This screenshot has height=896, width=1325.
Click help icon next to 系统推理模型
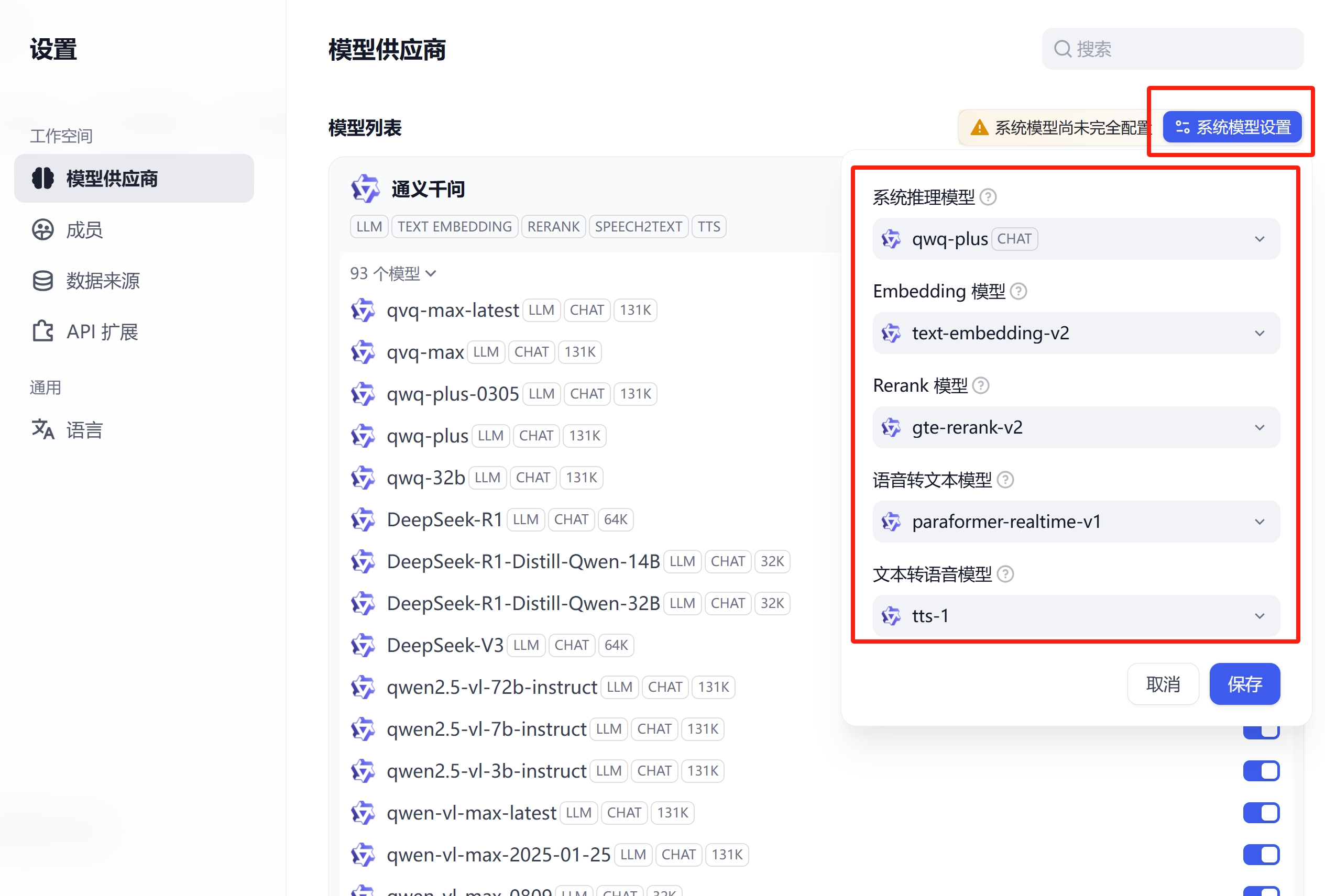tap(988, 197)
